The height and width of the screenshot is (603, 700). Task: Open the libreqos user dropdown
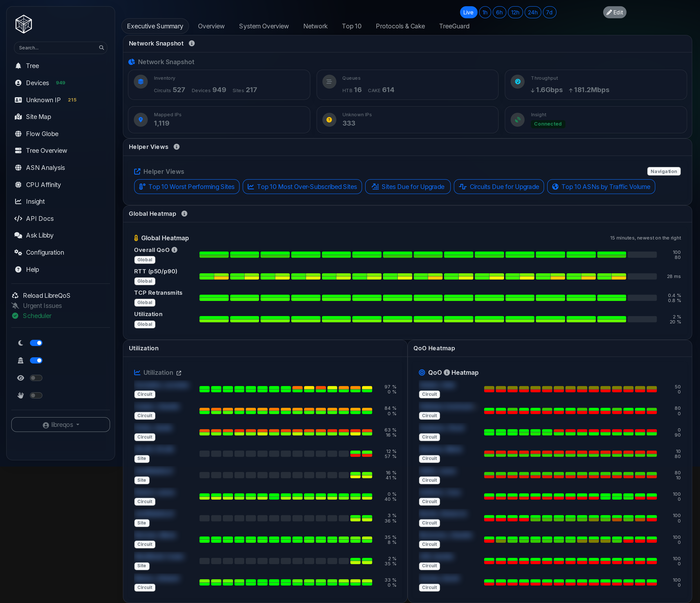[60, 425]
